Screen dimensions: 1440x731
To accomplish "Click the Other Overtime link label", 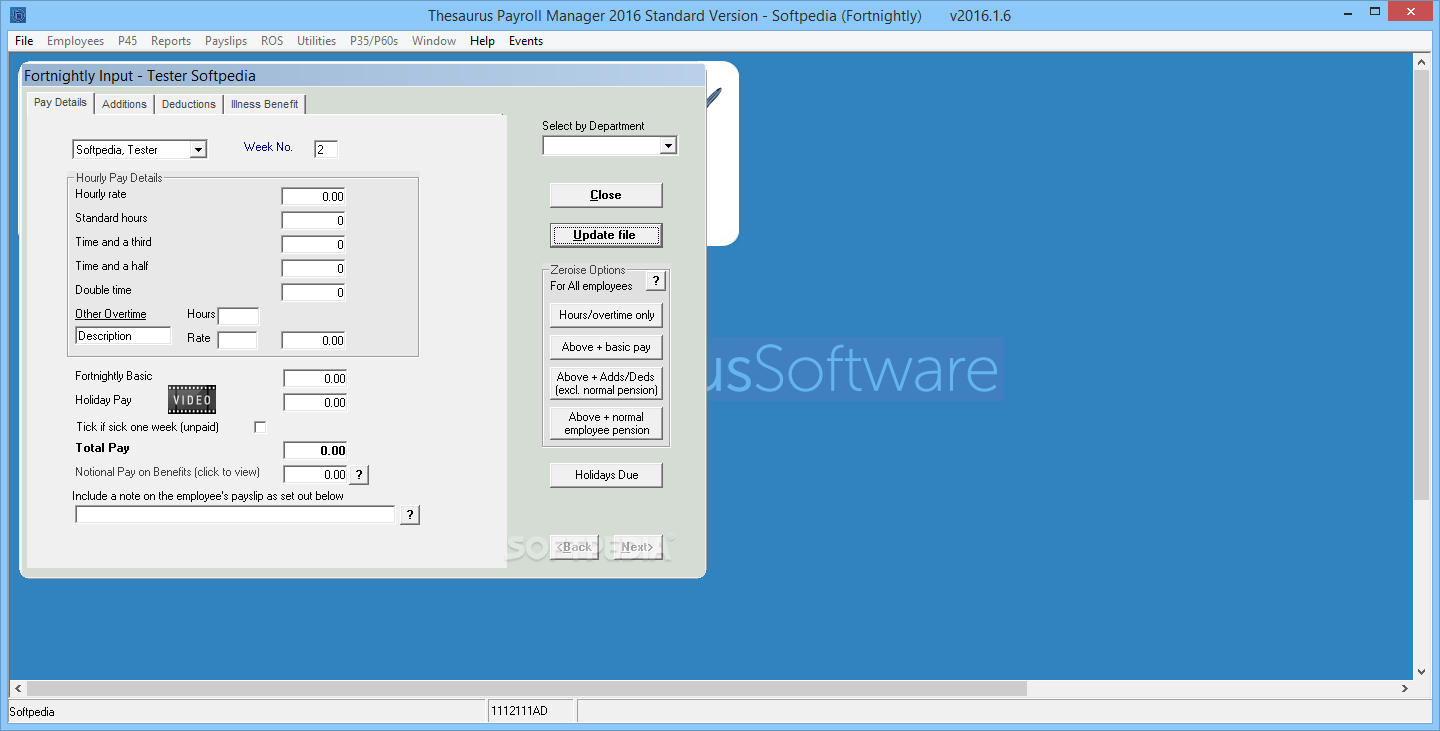I will pyautogui.click(x=111, y=314).
